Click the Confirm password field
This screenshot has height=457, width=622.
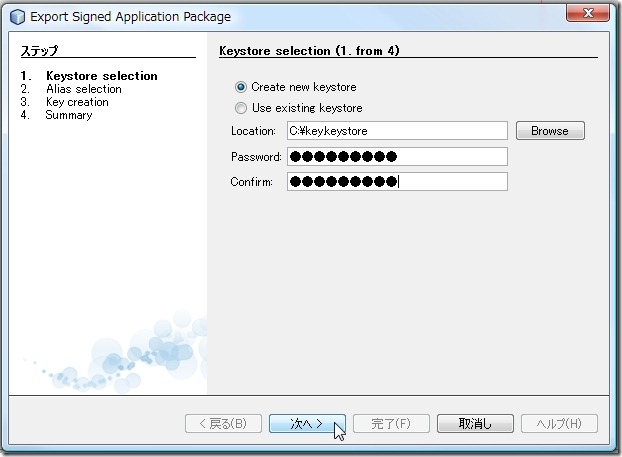[x=397, y=181]
